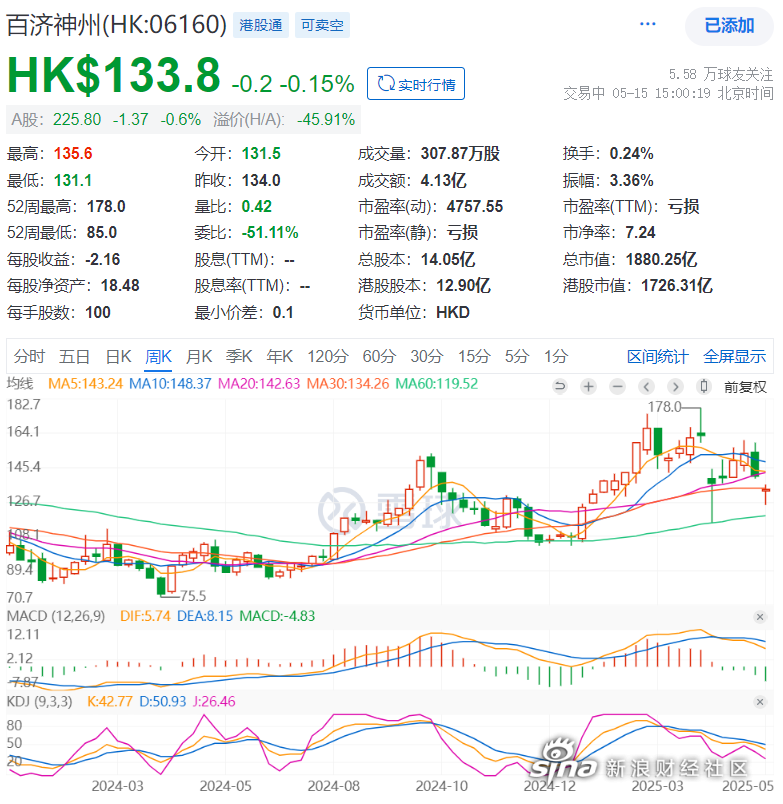Switch to 15分 chart tab
The width and height of the screenshot is (783, 804).
coord(474,356)
